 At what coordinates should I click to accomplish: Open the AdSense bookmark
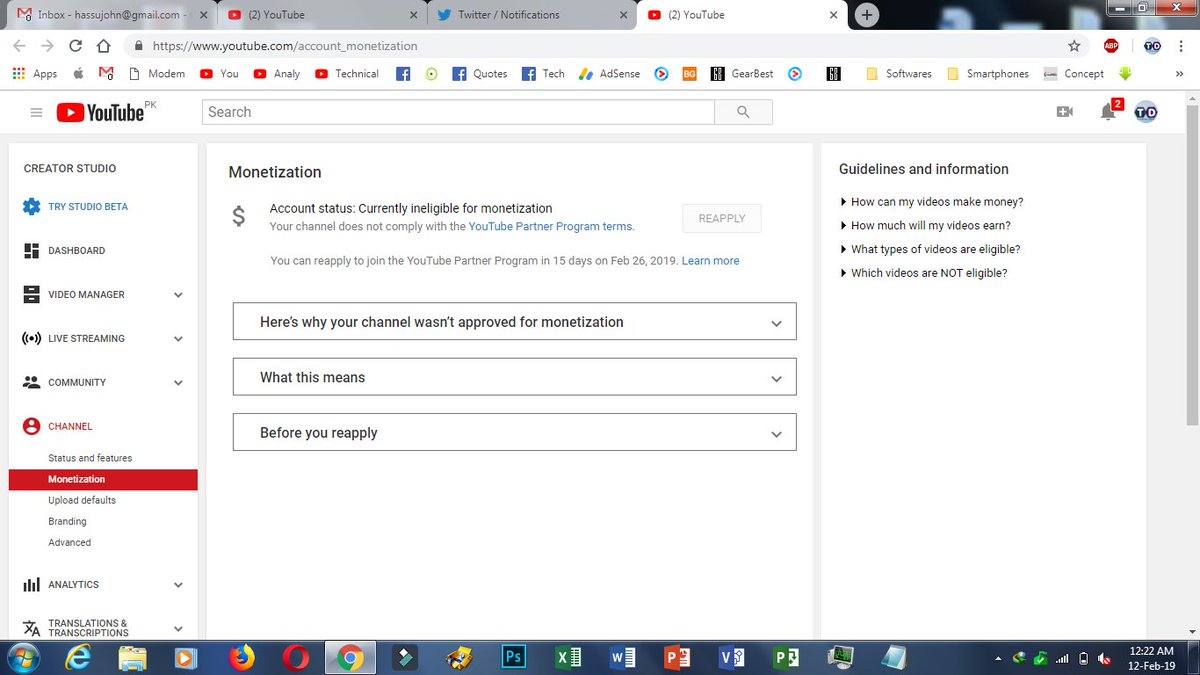click(609, 74)
